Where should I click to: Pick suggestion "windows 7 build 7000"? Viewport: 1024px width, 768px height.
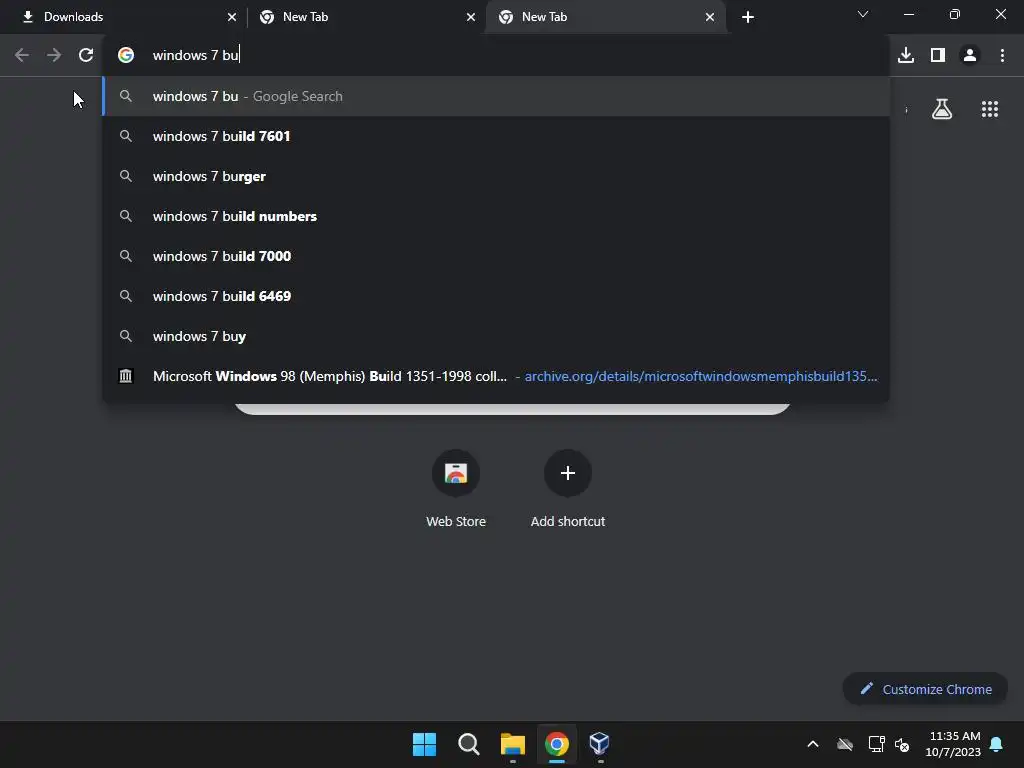[496, 256]
